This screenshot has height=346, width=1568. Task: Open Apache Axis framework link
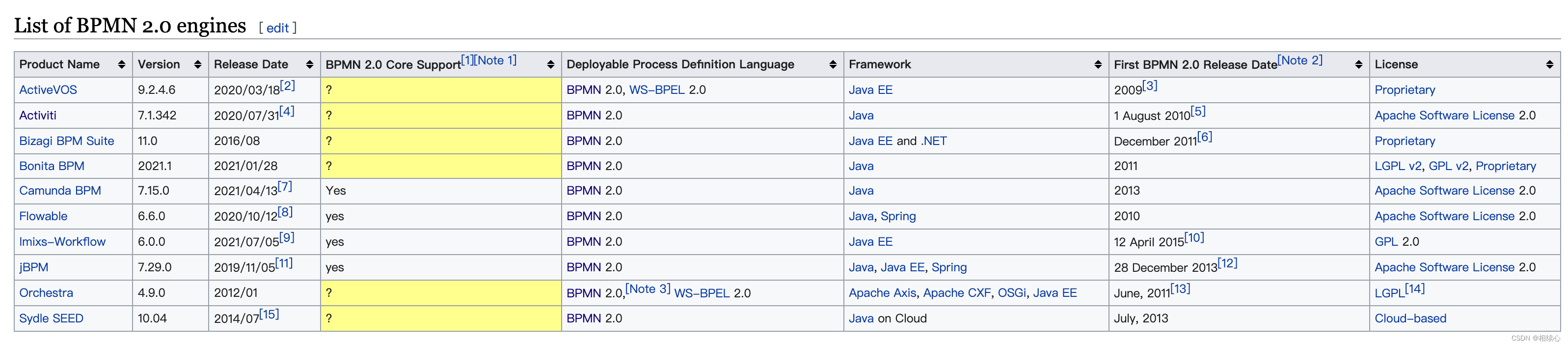click(882, 293)
